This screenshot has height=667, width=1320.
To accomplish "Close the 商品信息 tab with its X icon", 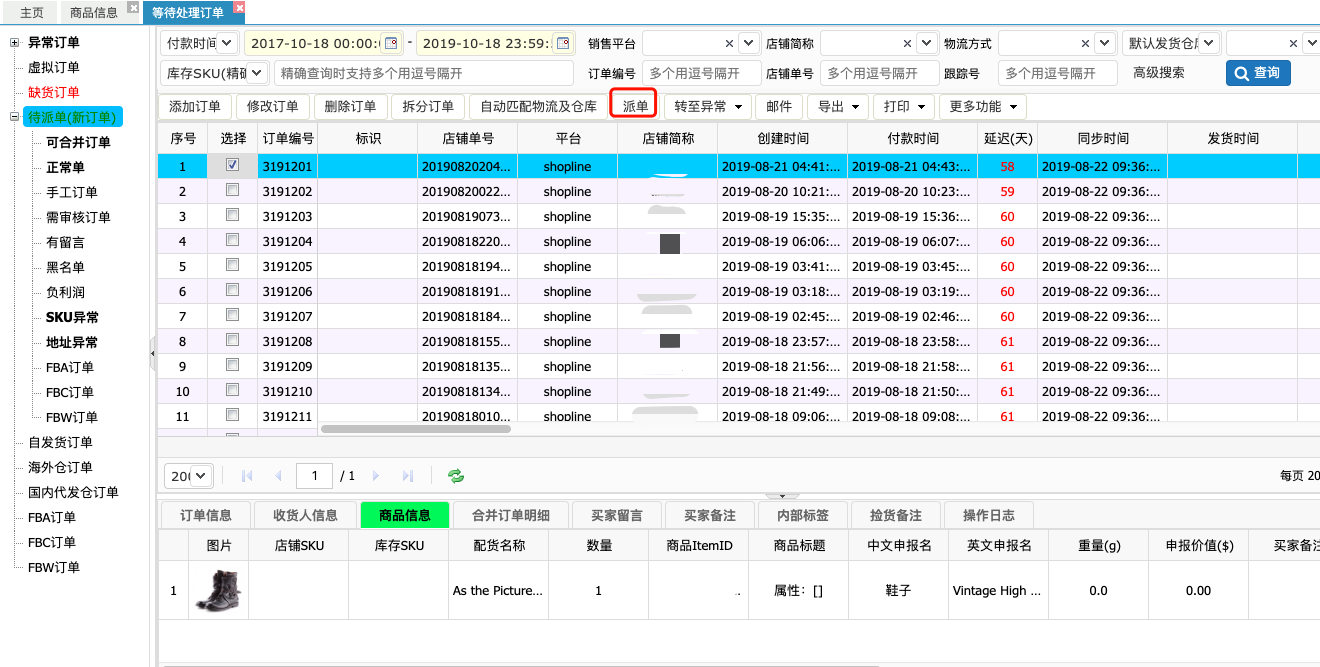I will click(133, 8).
